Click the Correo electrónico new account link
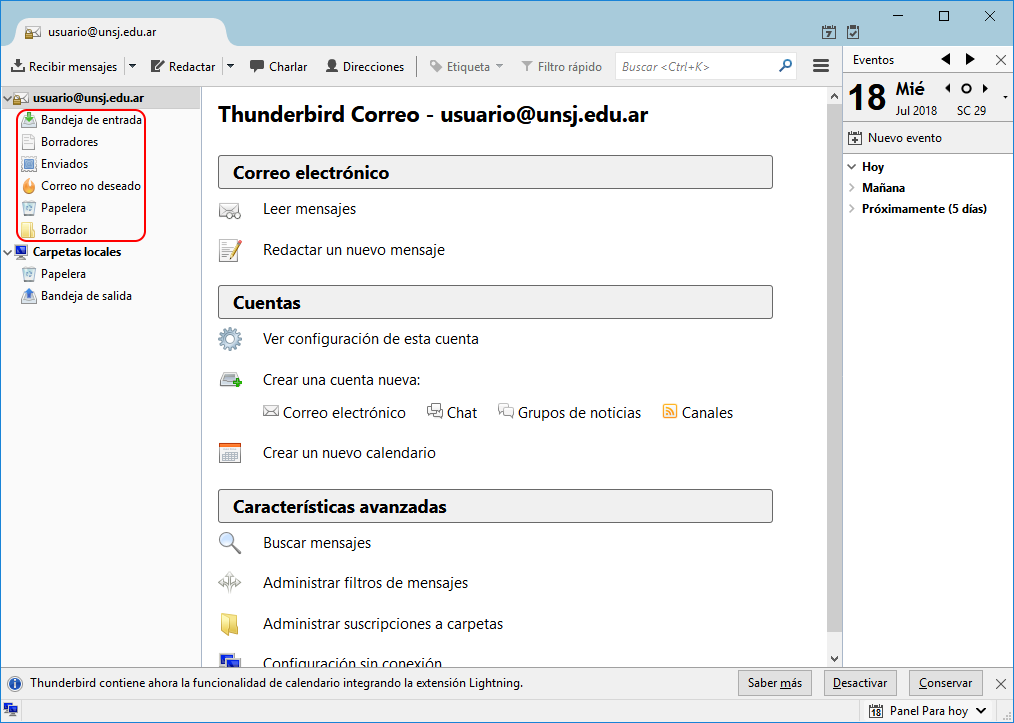 (334, 413)
